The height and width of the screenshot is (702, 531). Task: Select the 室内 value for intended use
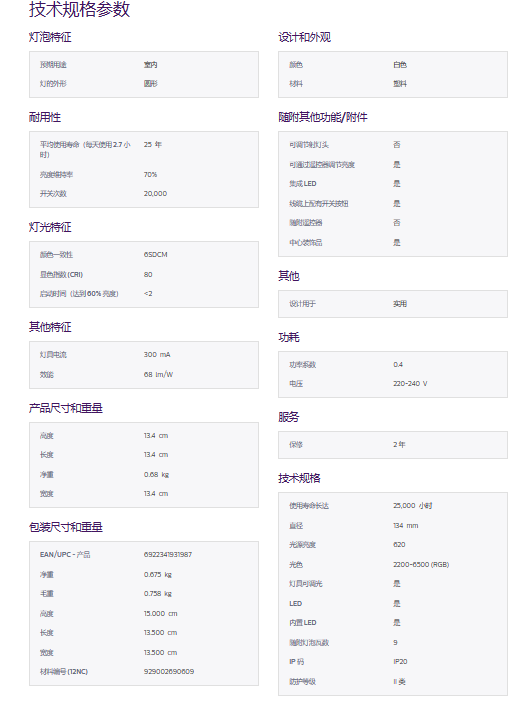[x=150, y=64]
